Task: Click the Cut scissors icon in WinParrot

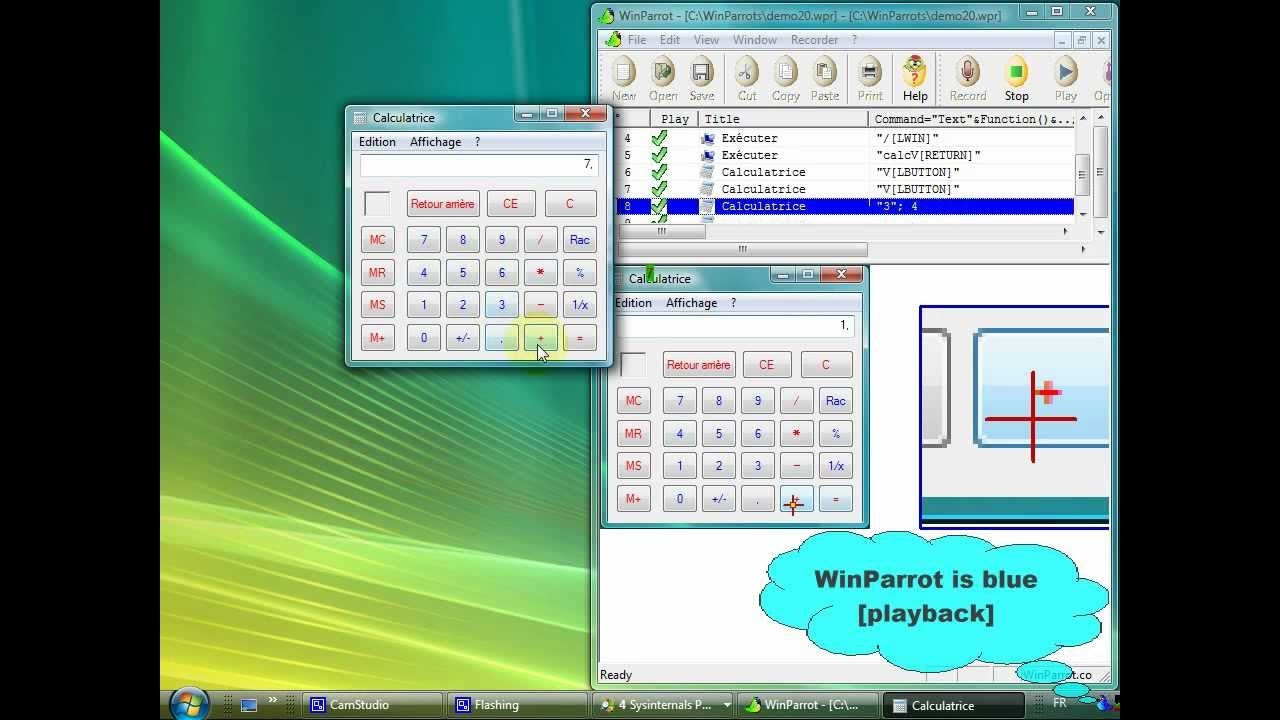Action: pos(747,78)
